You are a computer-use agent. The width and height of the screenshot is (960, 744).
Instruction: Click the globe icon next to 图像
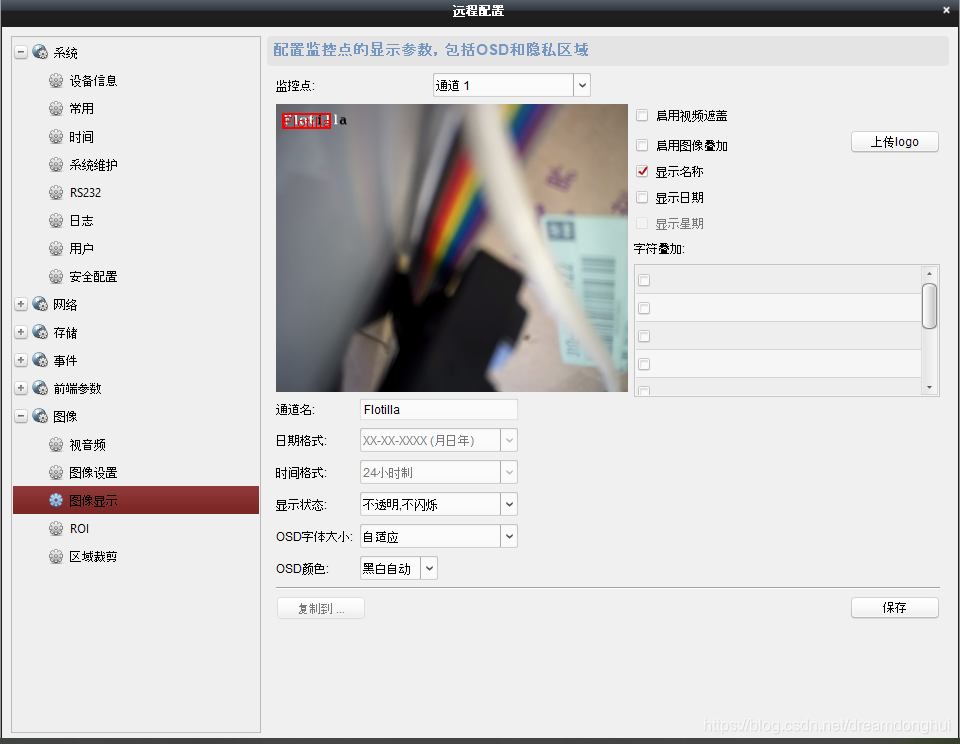[x=40, y=416]
